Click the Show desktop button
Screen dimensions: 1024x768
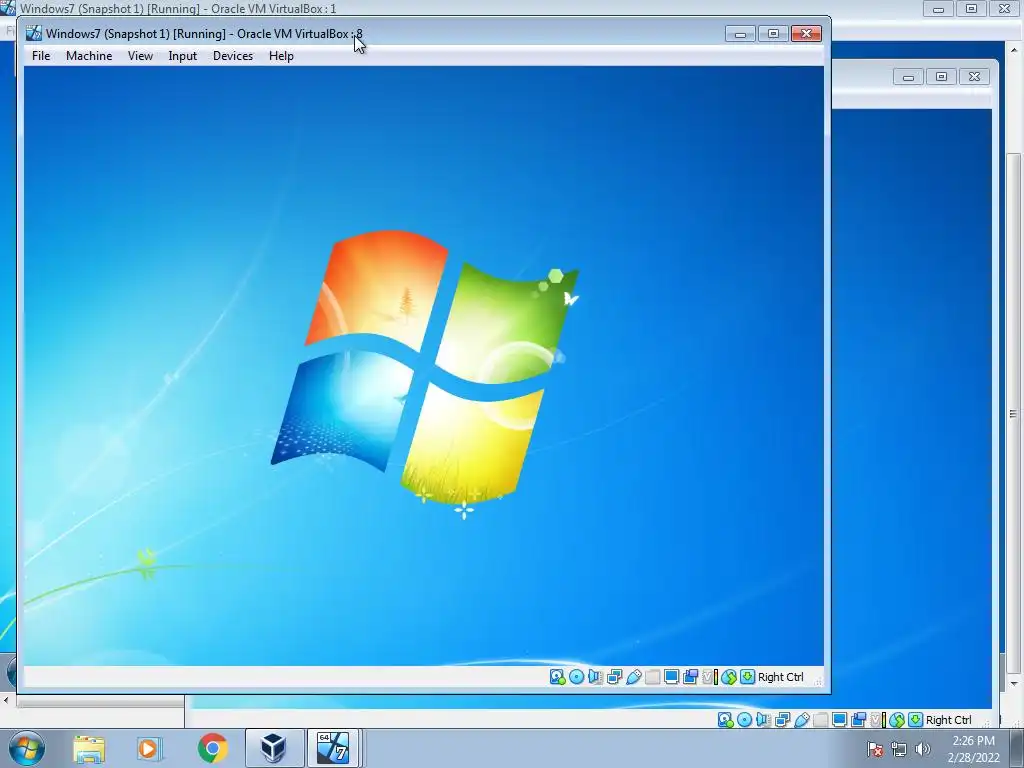[1017, 749]
